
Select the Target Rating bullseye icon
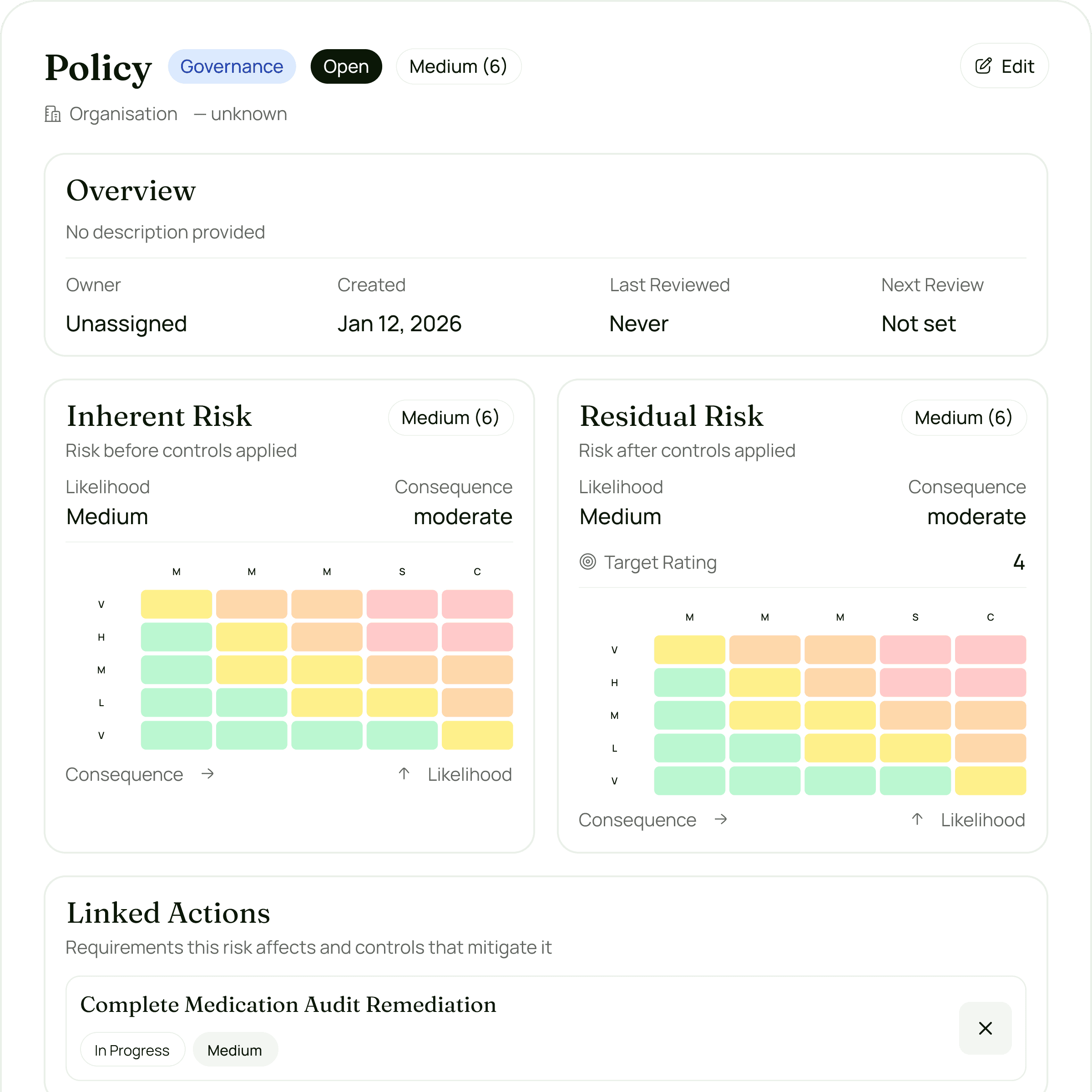tap(588, 562)
